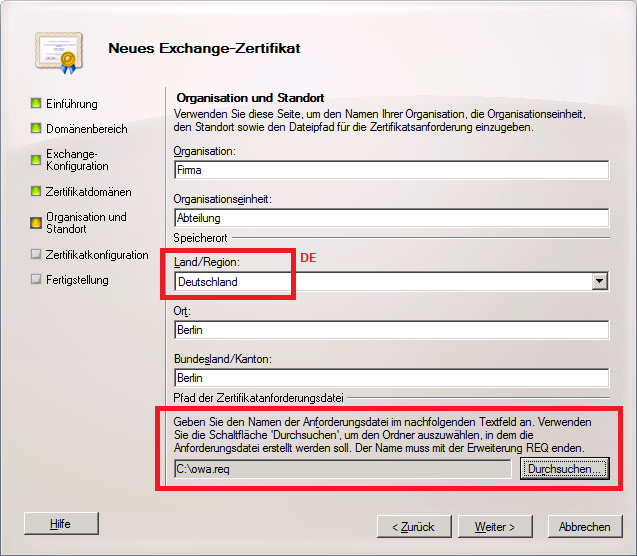This screenshot has width=637, height=556.
Task: Focus the Organisationseinheit text field
Action: click(x=390, y=218)
